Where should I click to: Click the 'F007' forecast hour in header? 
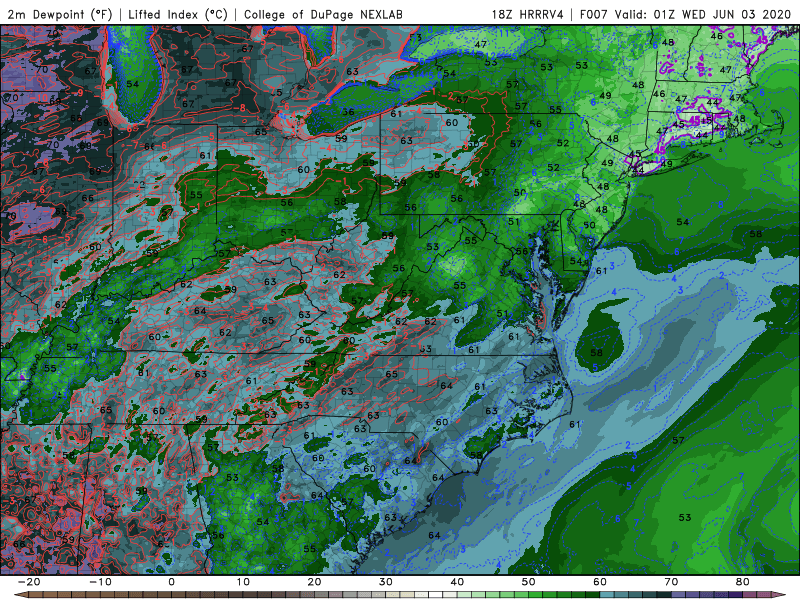[595, 14]
